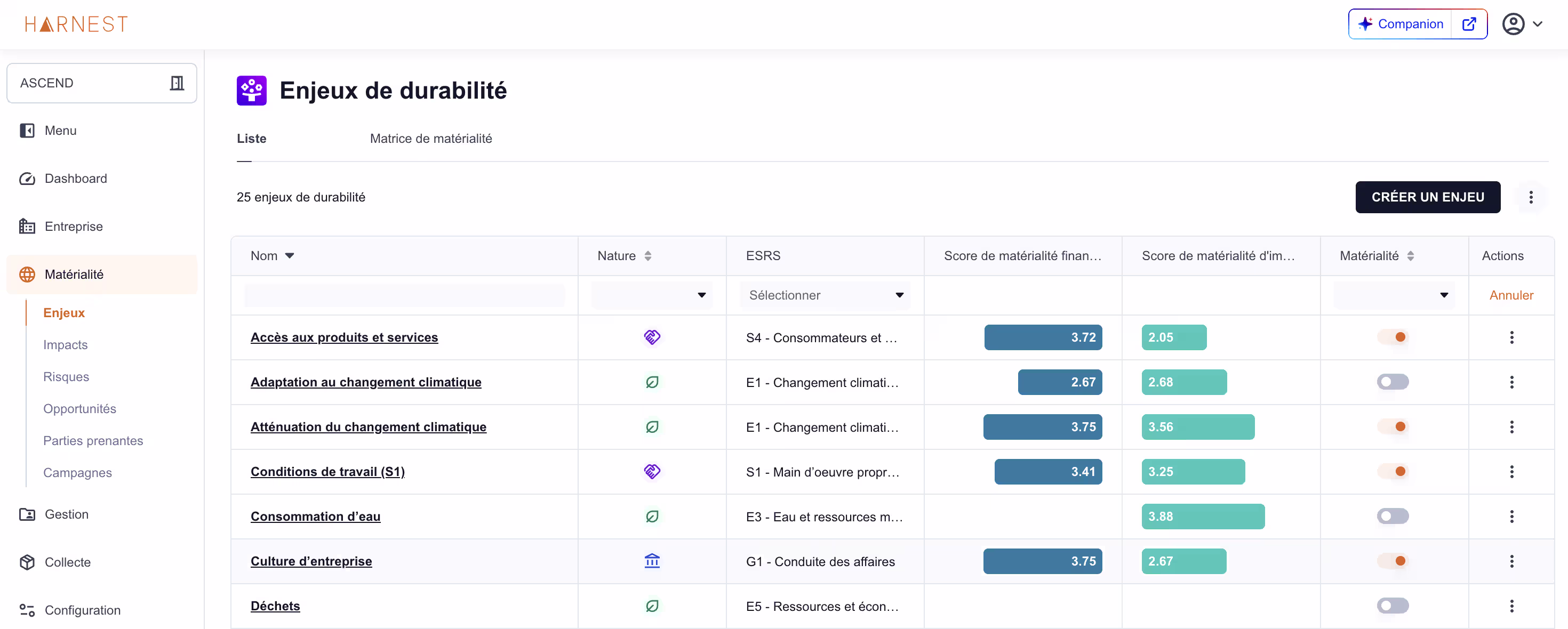Image resolution: width=1568 pixels, height=629 pixels.
Task: Click the user account avatar icon
Action: tap(1513, 24)
